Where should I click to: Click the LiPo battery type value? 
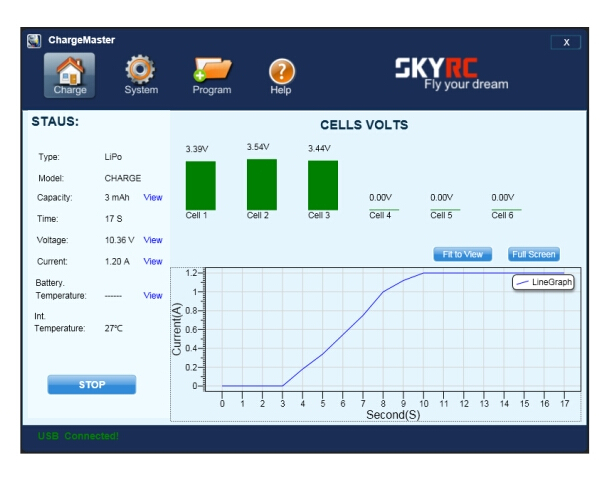[x=113, y=157]
